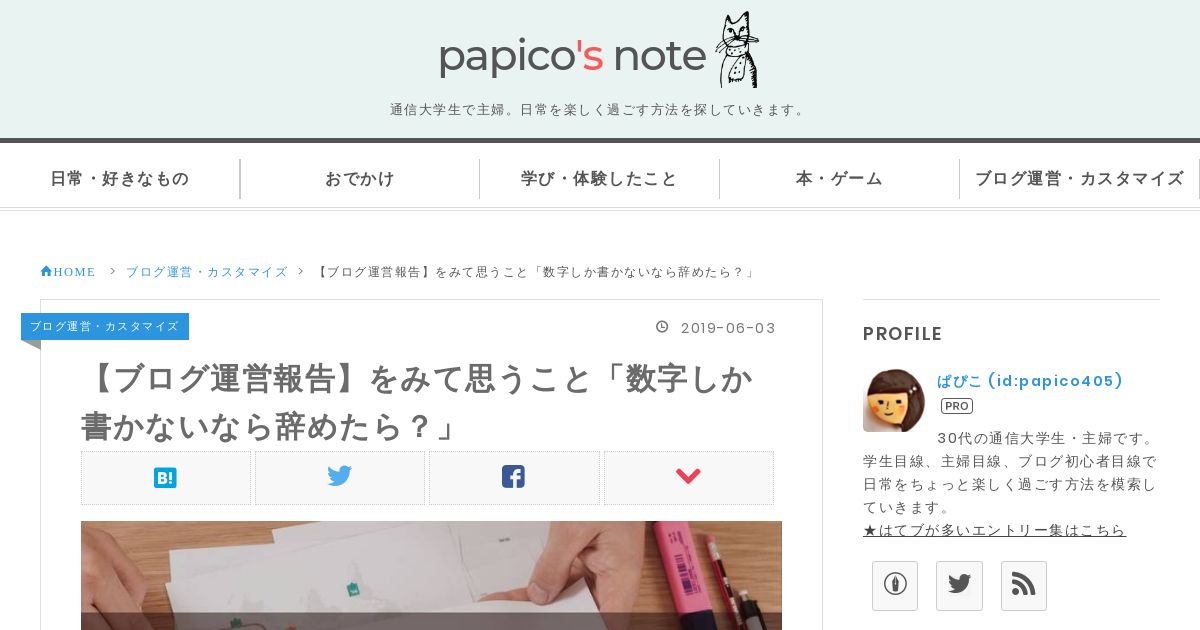
Task: Share the post using Facebook icon
Action: 514,478
